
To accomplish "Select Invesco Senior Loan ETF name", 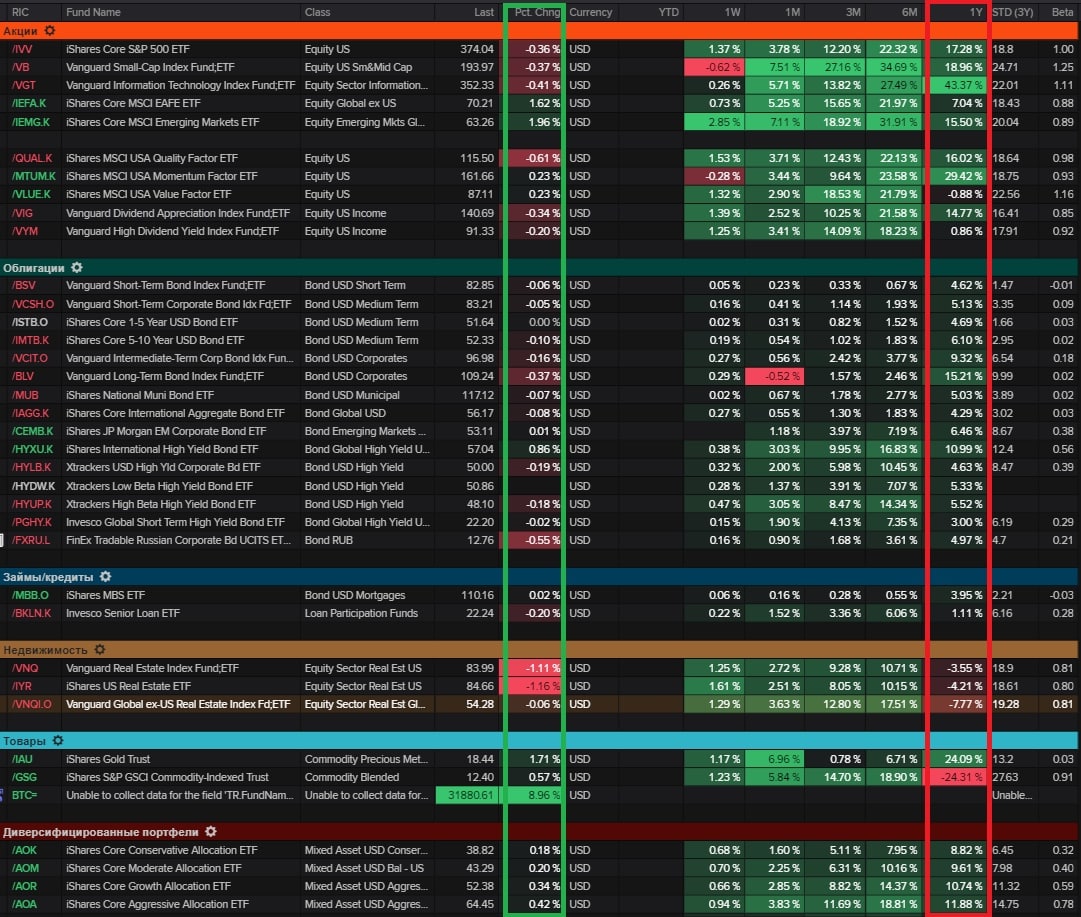I will coord(123,613).
